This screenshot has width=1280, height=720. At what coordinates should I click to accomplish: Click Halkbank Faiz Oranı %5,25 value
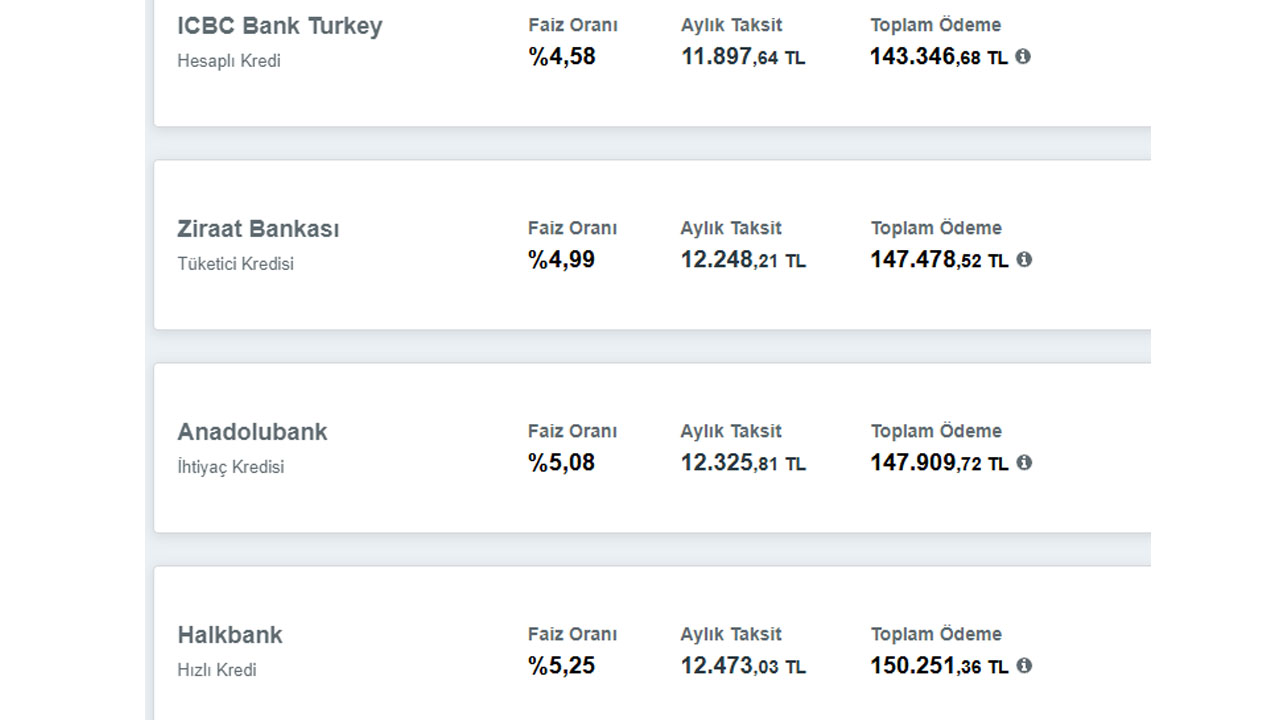pyautogui.click(x=562, y=666)
